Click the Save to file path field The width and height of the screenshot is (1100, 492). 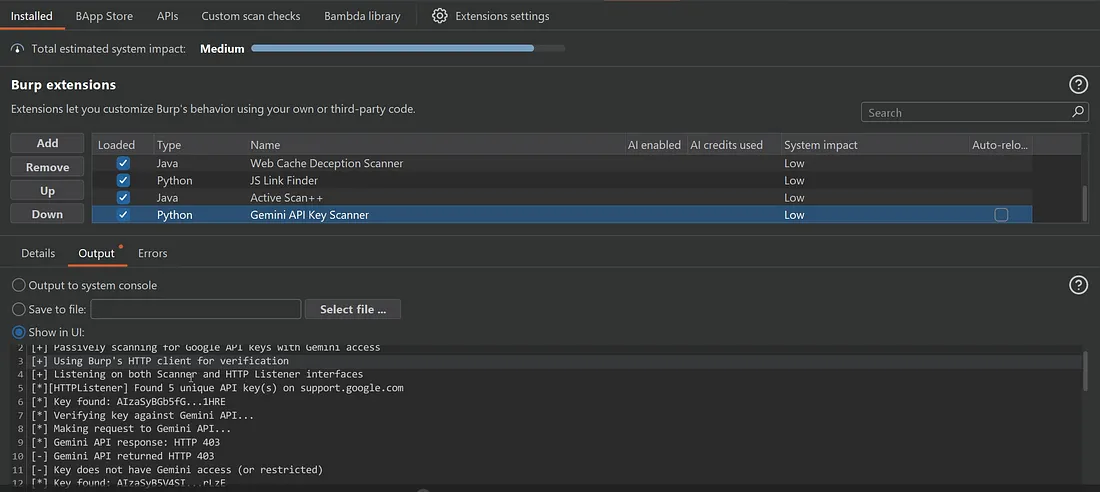tap(196, 309)
